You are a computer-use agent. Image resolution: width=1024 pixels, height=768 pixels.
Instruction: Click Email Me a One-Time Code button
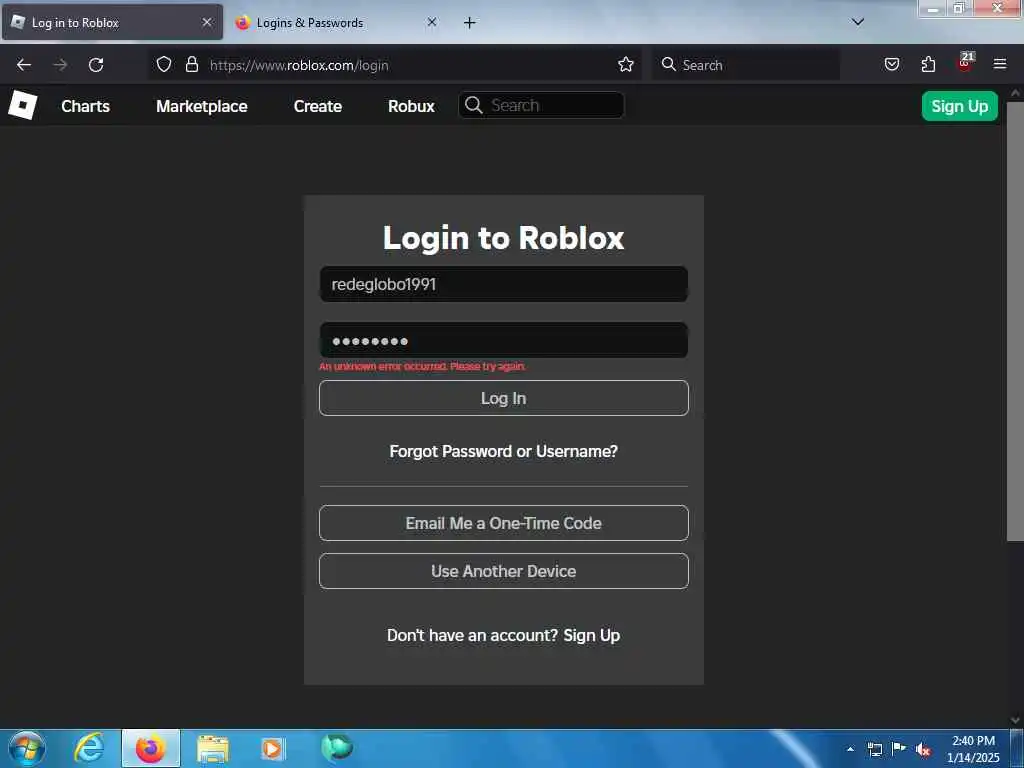504,522
